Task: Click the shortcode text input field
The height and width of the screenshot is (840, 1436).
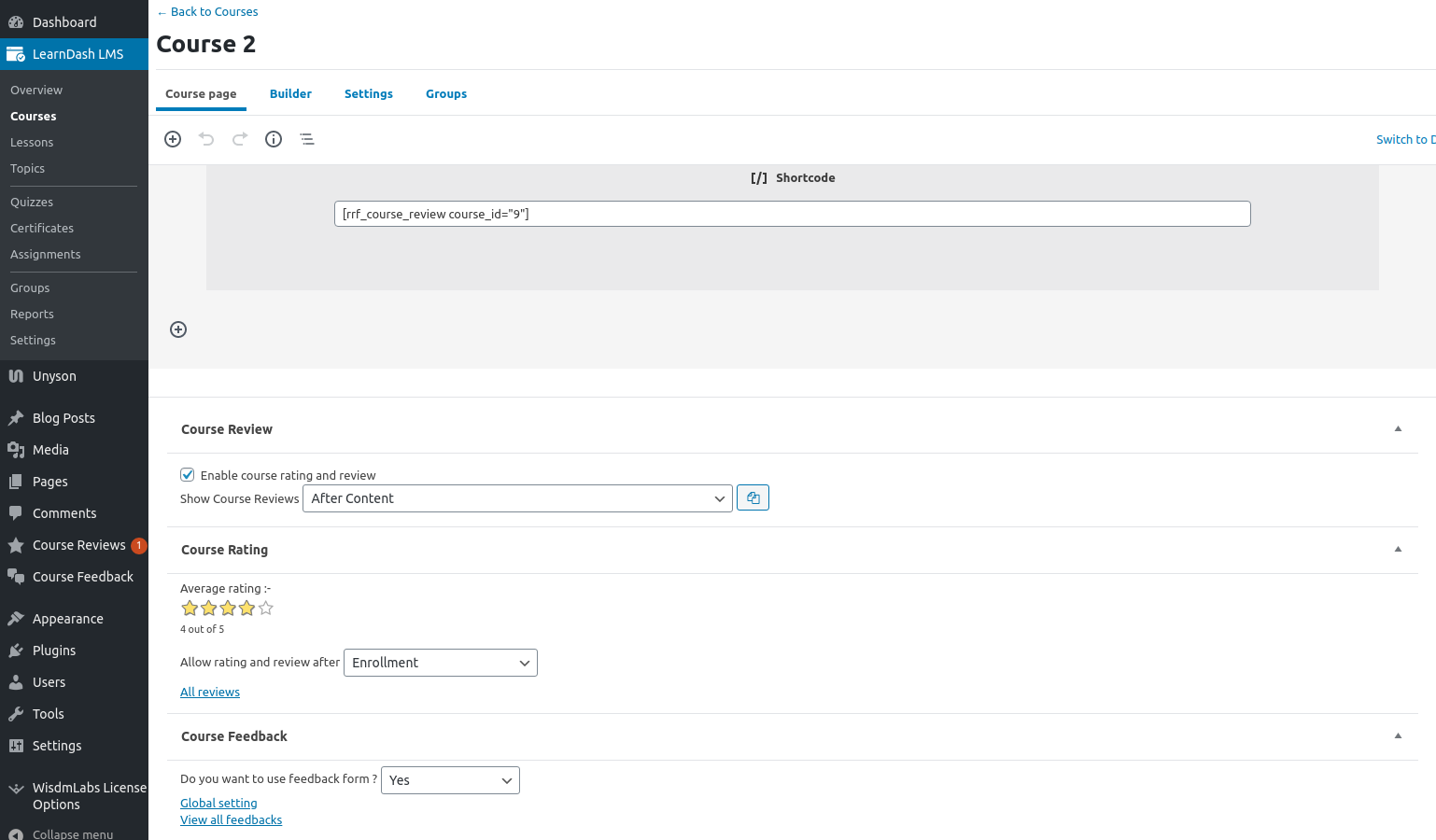Action: coord(792,214)
